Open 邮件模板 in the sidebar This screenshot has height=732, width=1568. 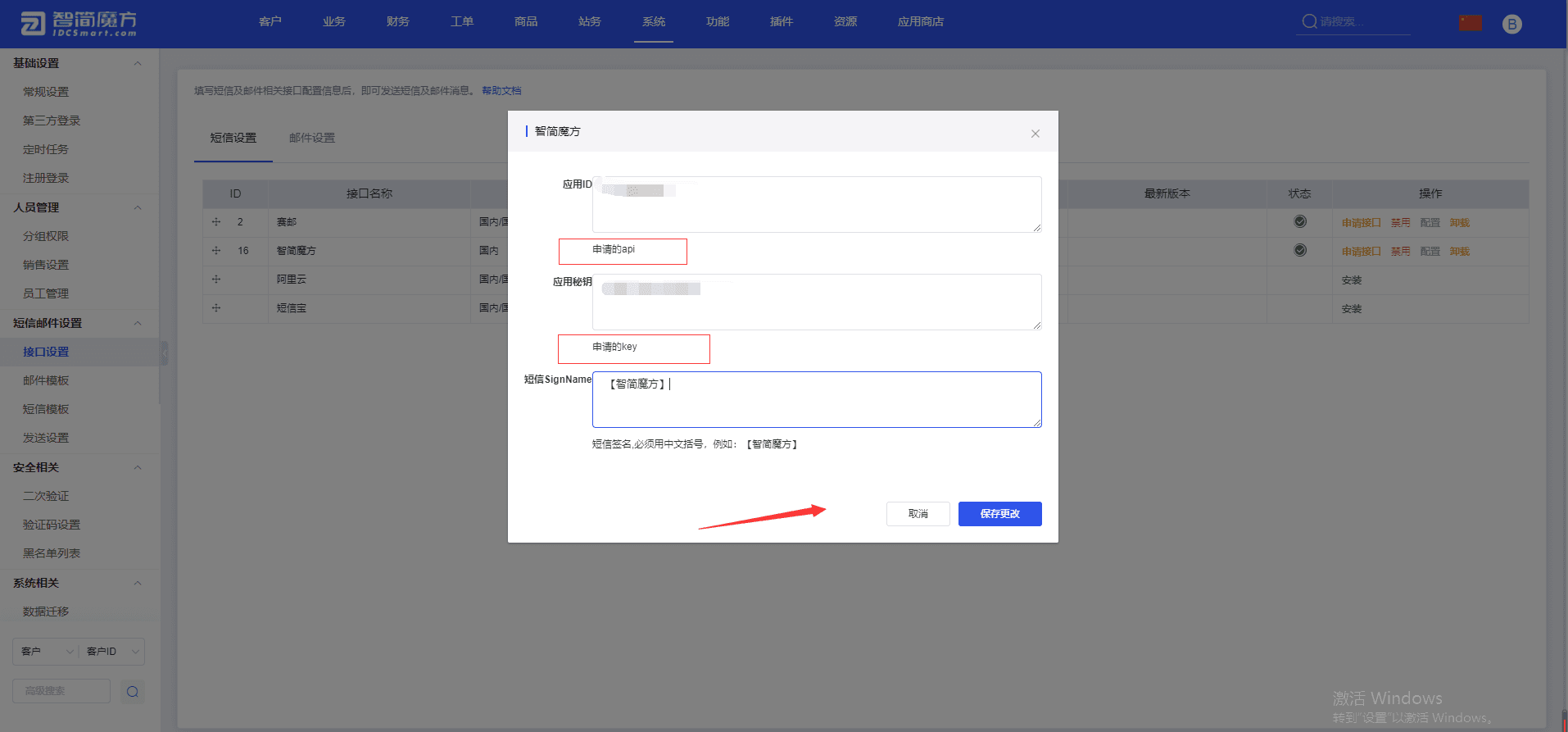[x=46, y=380]
